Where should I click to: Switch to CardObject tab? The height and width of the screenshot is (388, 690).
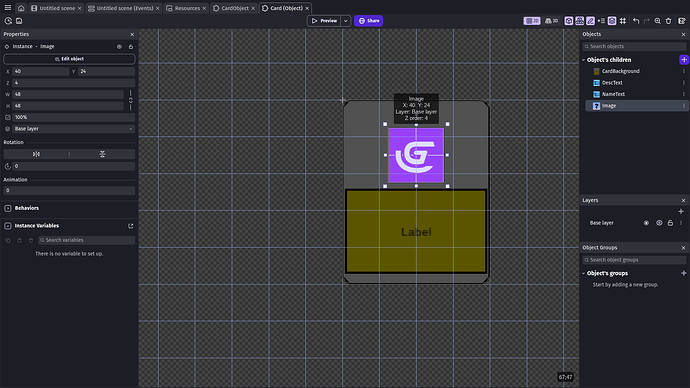235,8
